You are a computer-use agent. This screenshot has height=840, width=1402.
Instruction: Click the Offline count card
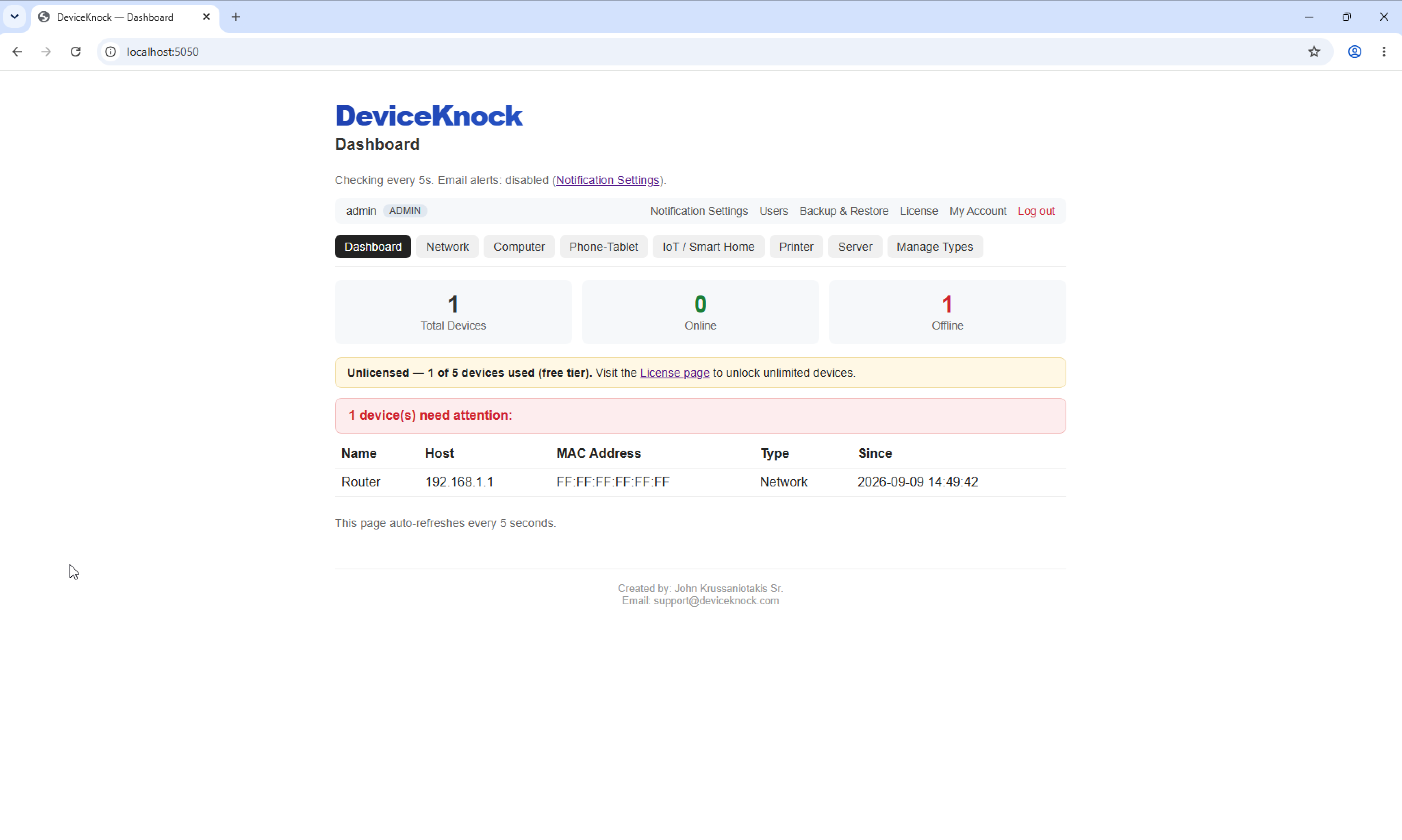tap(947, 312)
